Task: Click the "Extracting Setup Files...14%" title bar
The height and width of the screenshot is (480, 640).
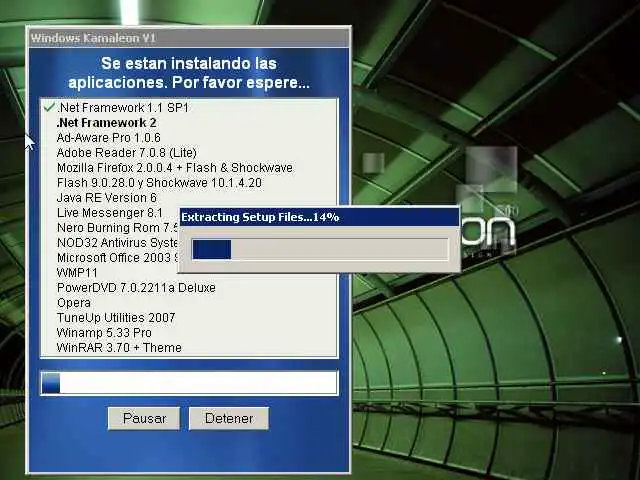Action: tap(319, 217)
